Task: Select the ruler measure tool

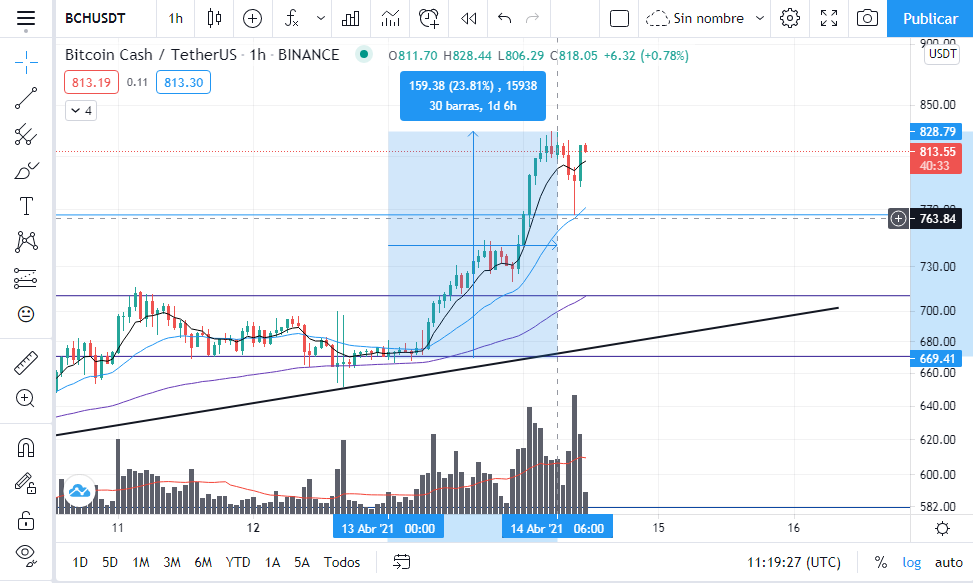Action: [x=26, y=363]
